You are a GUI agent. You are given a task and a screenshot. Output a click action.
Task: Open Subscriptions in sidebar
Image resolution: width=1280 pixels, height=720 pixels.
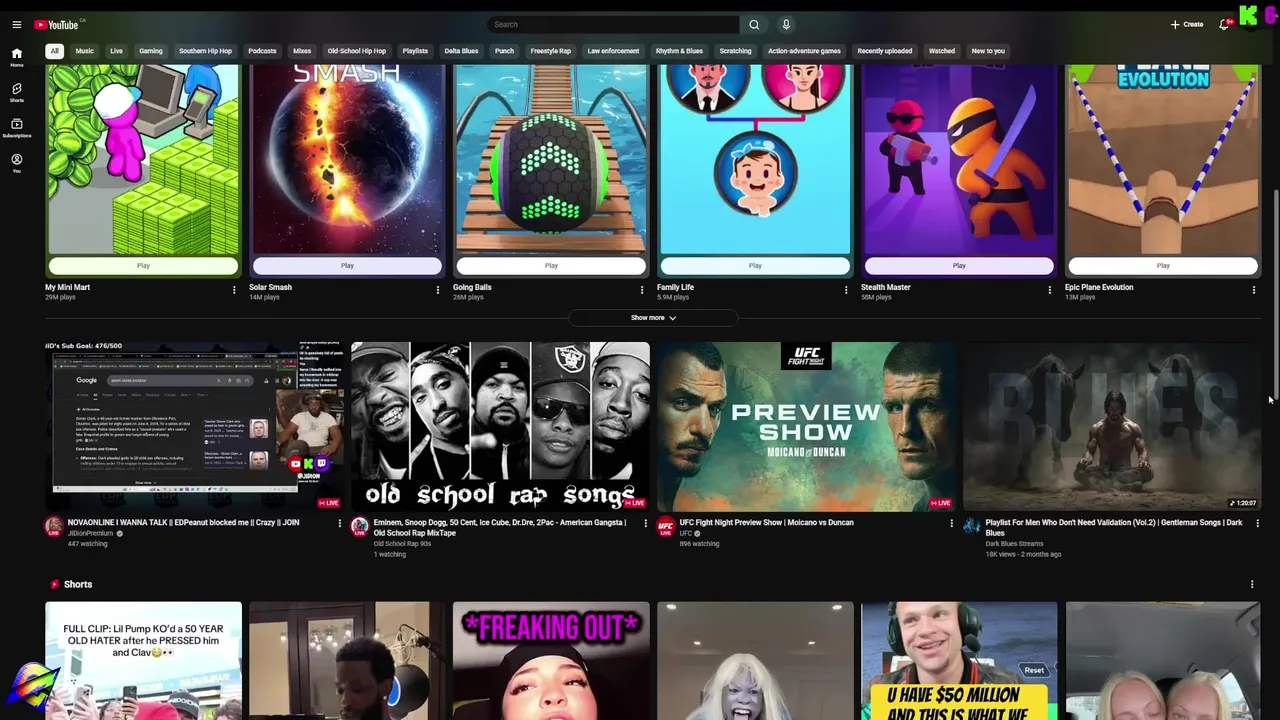point(16,128)
